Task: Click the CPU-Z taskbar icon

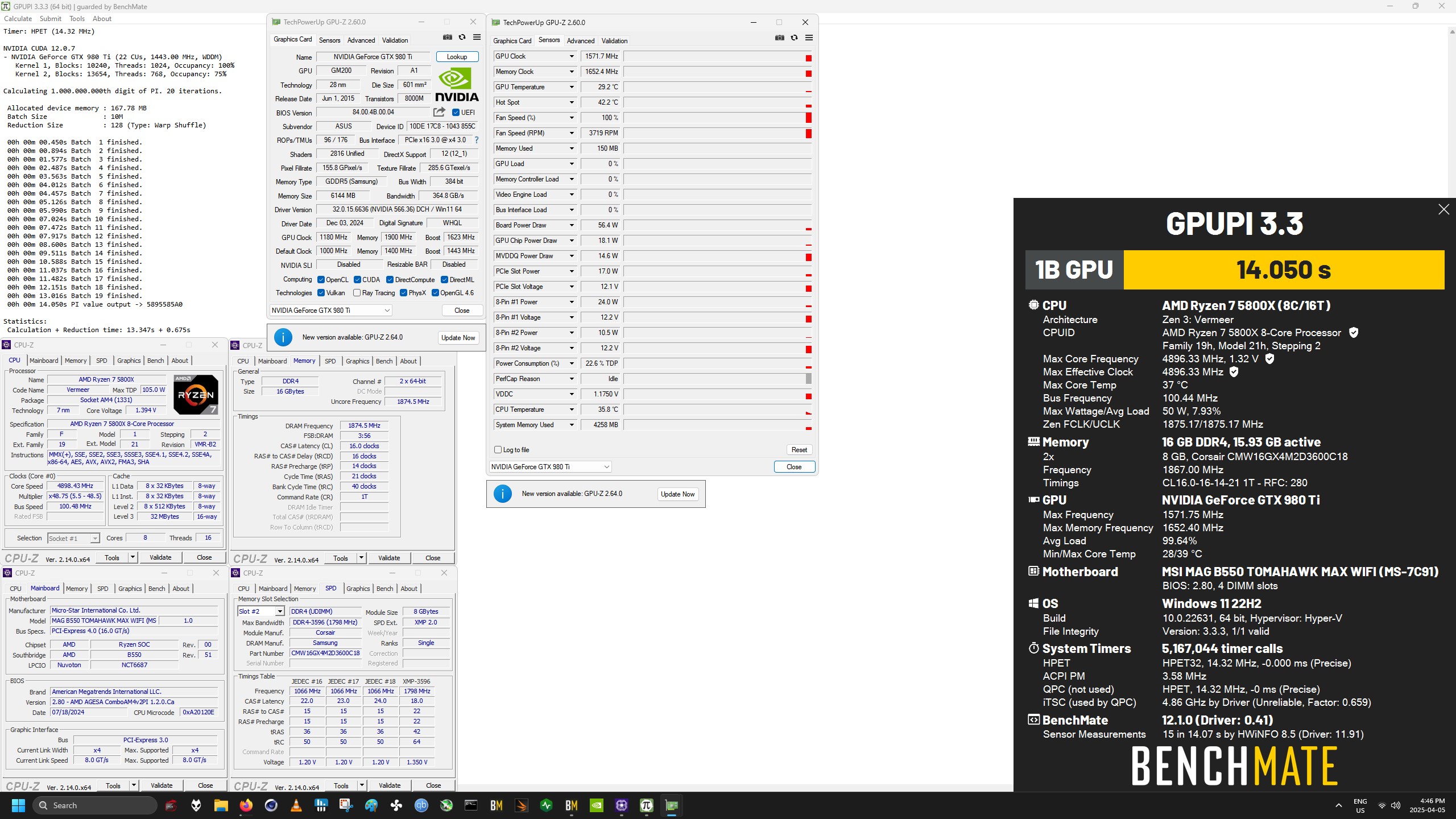Action: tap(622, 805)
